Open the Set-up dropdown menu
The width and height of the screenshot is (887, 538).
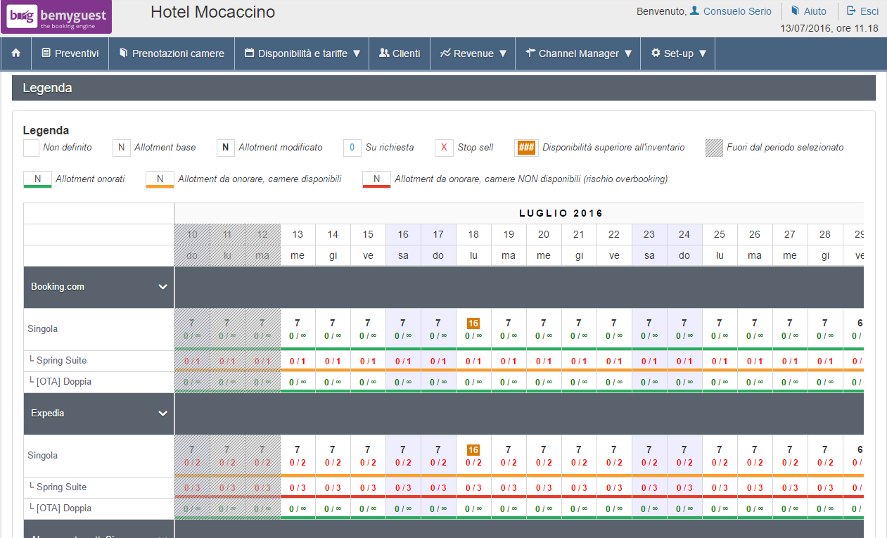point(678,53)
